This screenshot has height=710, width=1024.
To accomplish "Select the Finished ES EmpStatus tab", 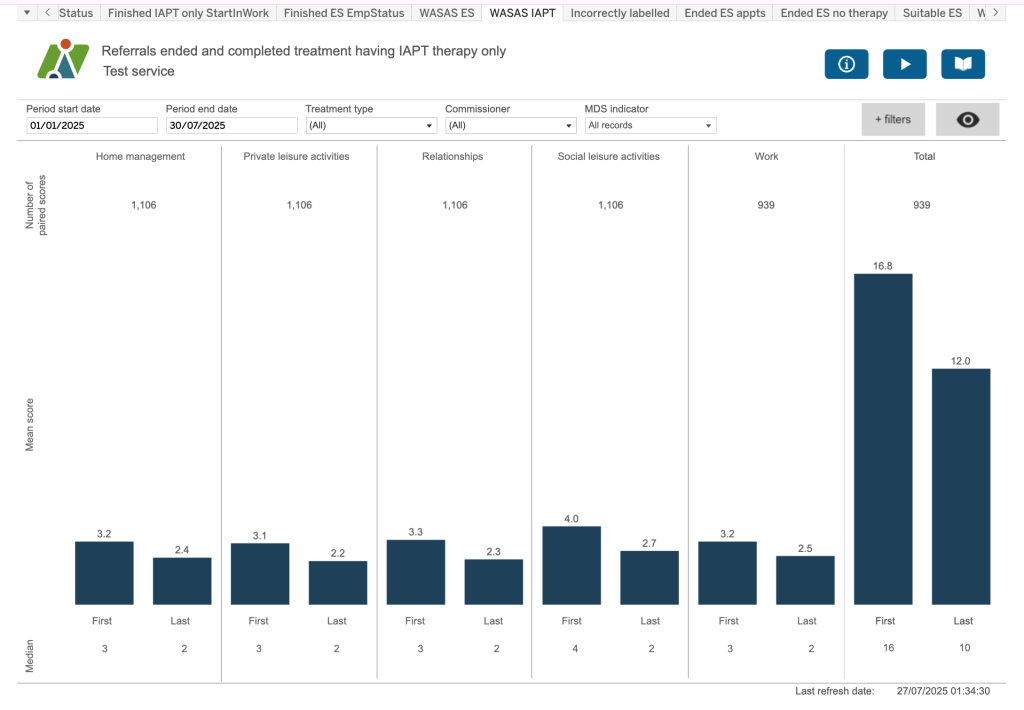I will [x=343, y=13].
